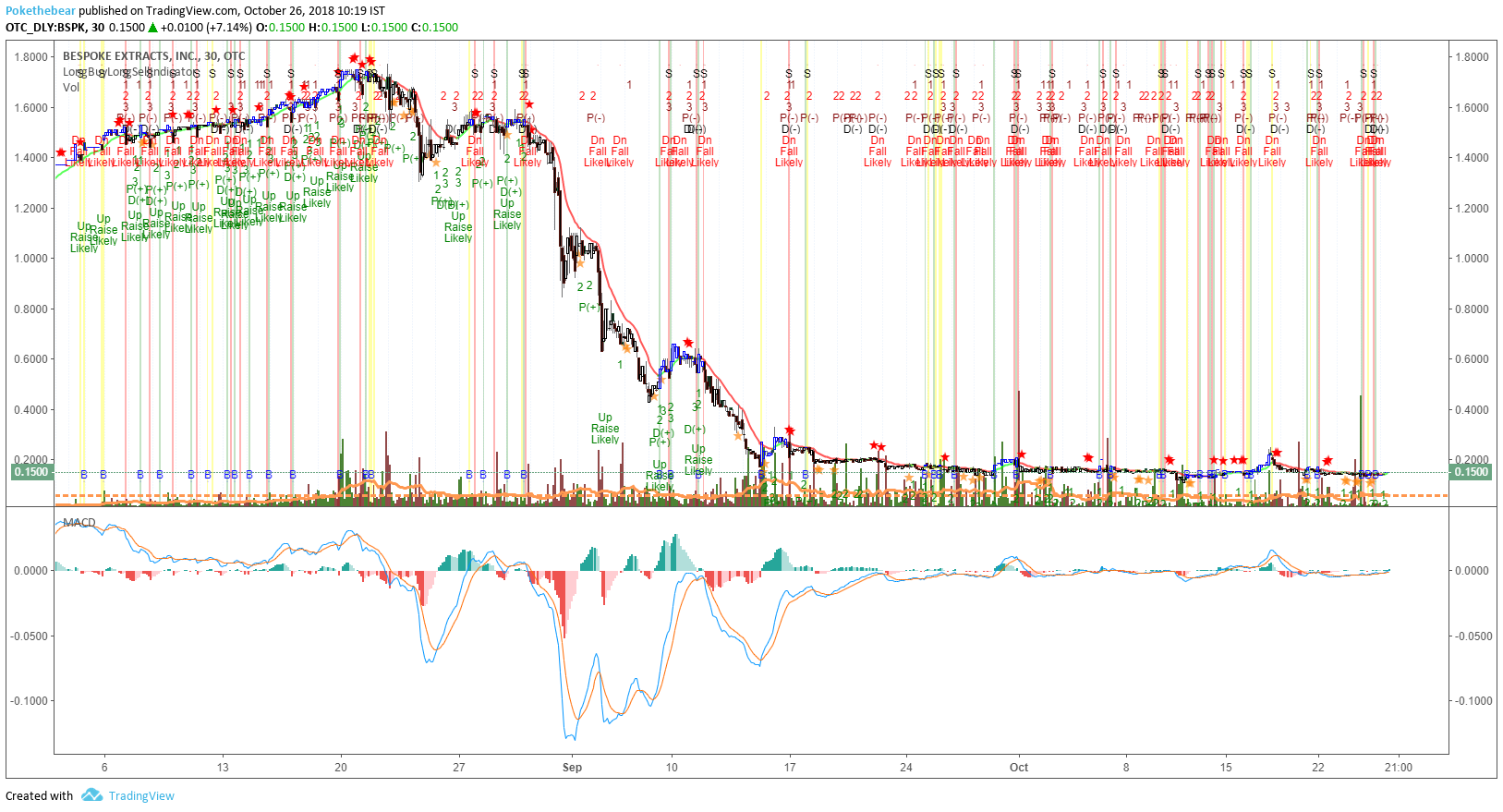Select the OTC_DLY:BSPK, 30 symbol text
Image resolution: width=1503 pixels, height=812 pixels.
pos(54,28)
